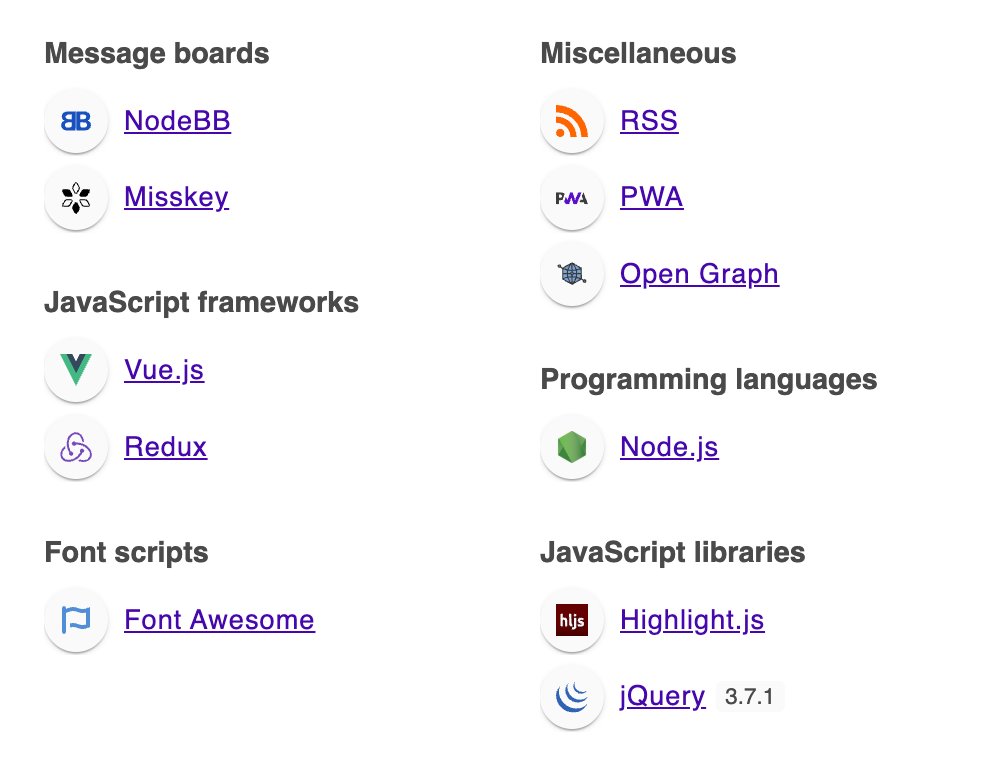The height and width of the screenshot is (766, 984).
Task: Visit the Font Awesome link
Action: (x=220, y=620)
